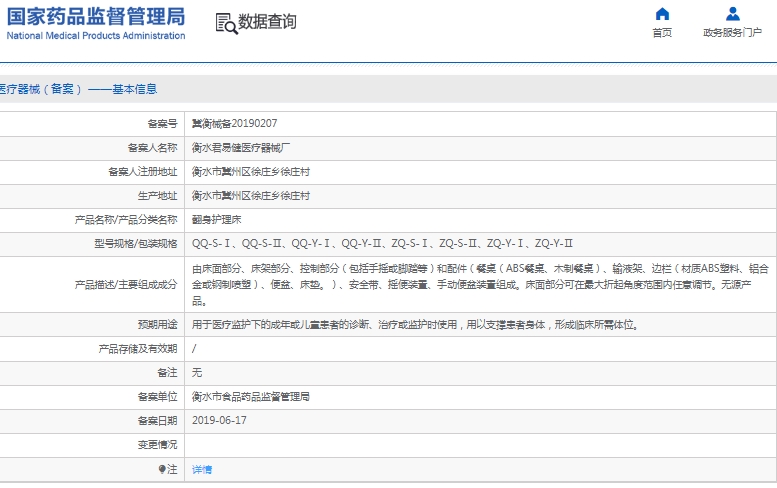Open 政务服务门户 via the person icon
Screen dimensions: 777x488
pyautogui.click(x=732, y=14)
